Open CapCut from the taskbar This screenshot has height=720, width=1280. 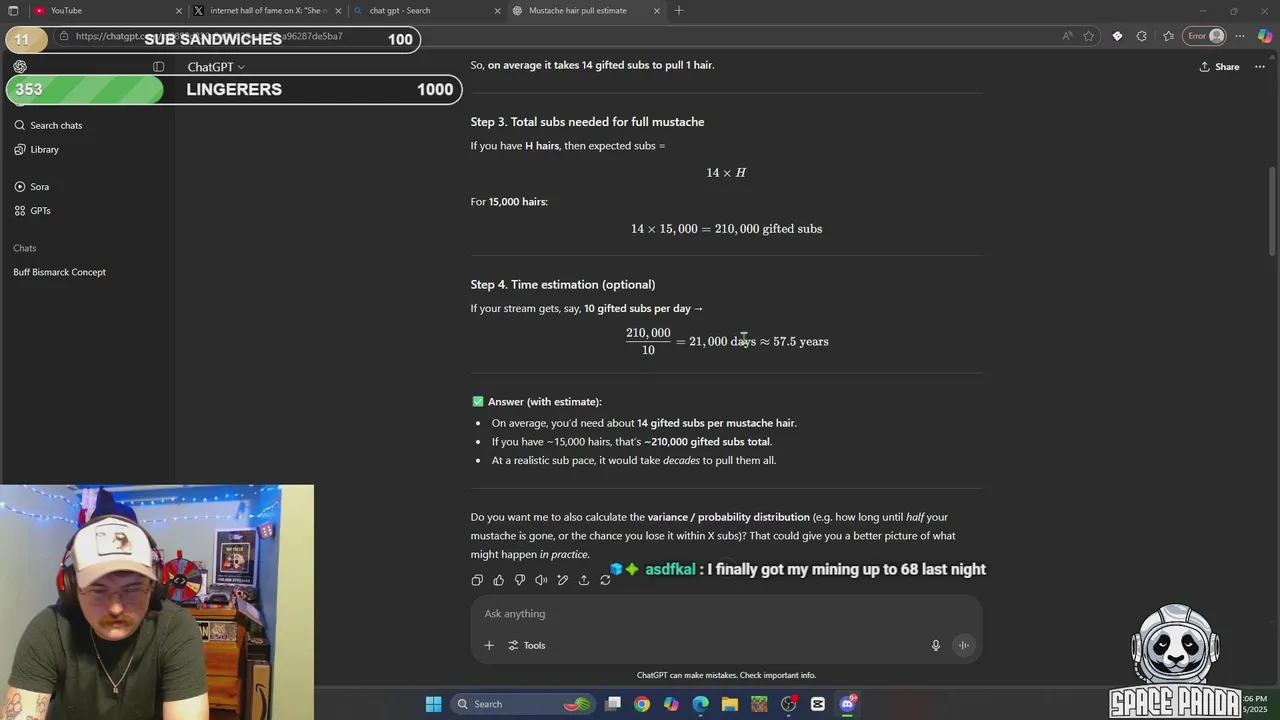pos(818,704)
